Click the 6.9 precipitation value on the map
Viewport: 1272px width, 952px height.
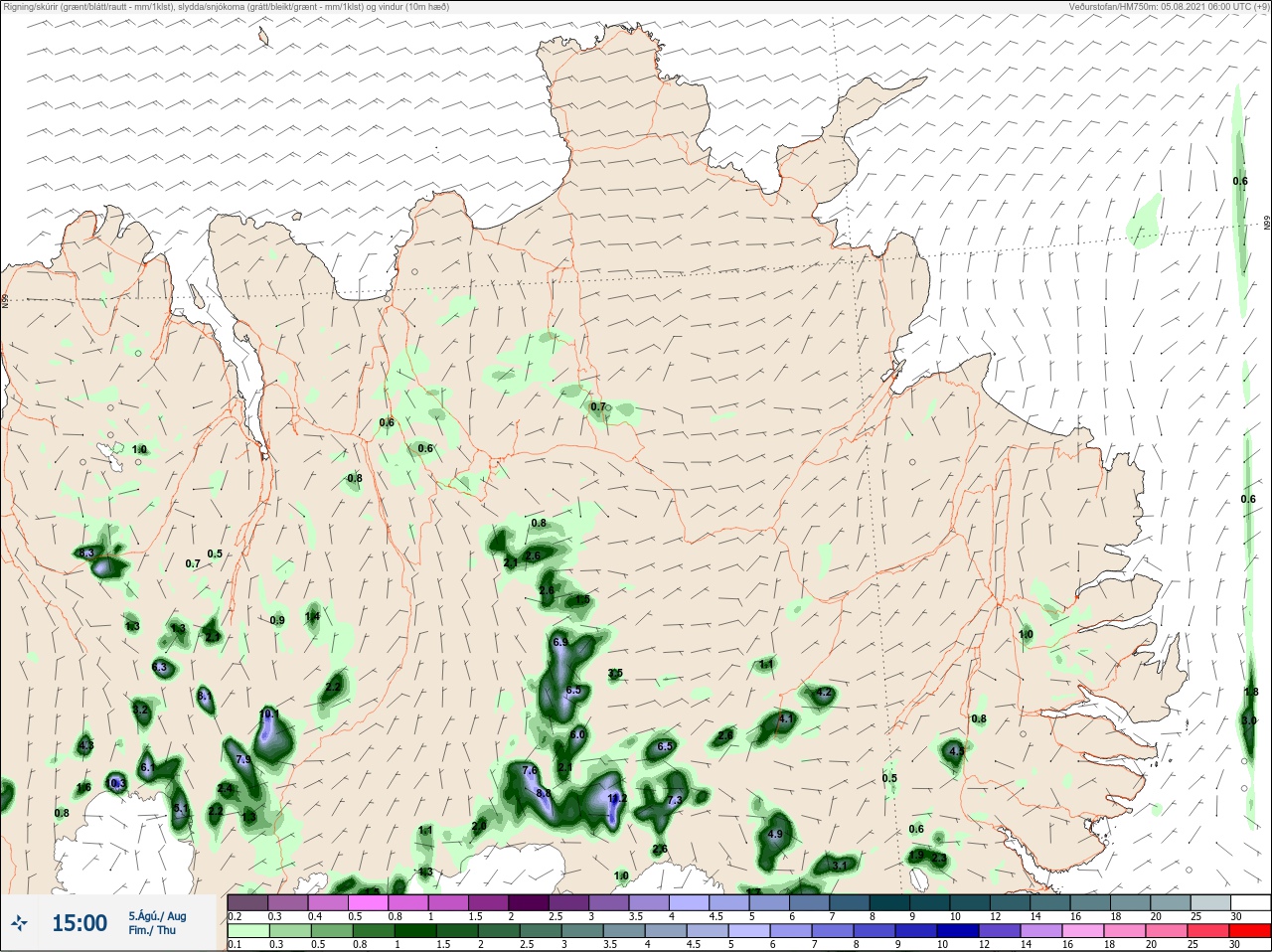(x=560, y=643)
